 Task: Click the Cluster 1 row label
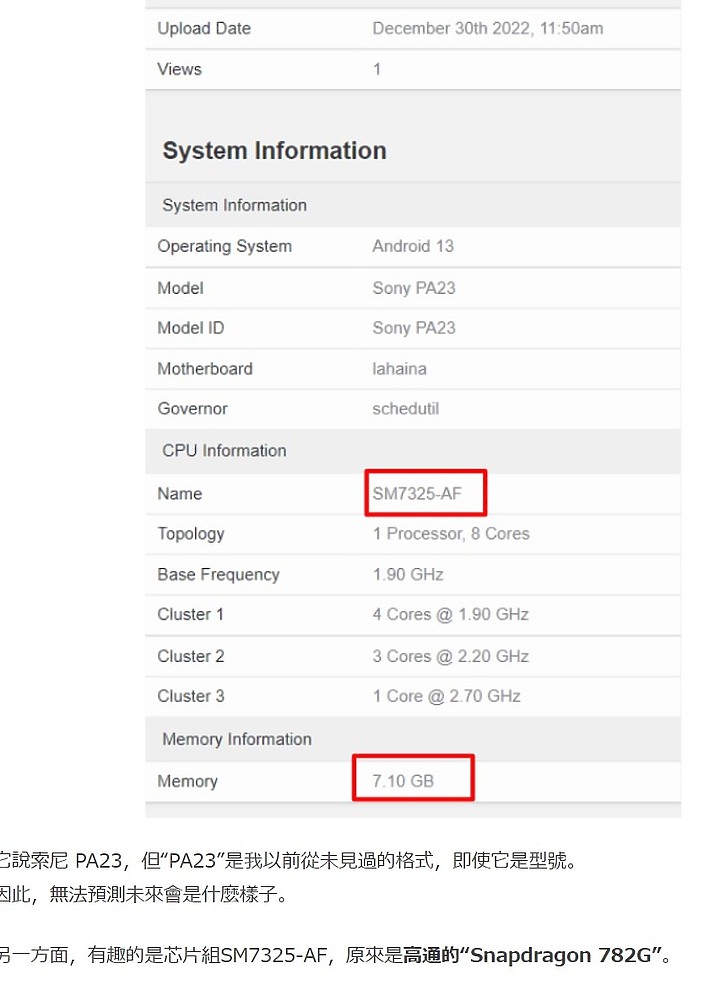(x=190, y=614)
